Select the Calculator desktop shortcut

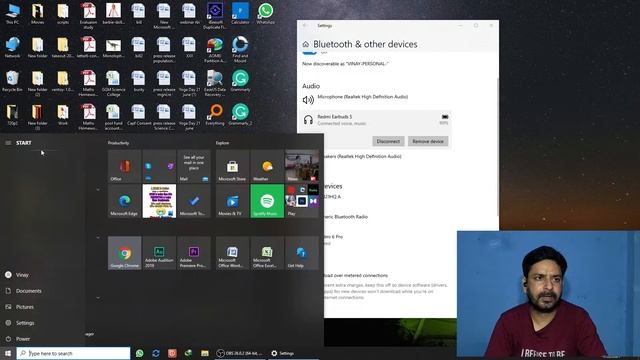coord(240,13)
